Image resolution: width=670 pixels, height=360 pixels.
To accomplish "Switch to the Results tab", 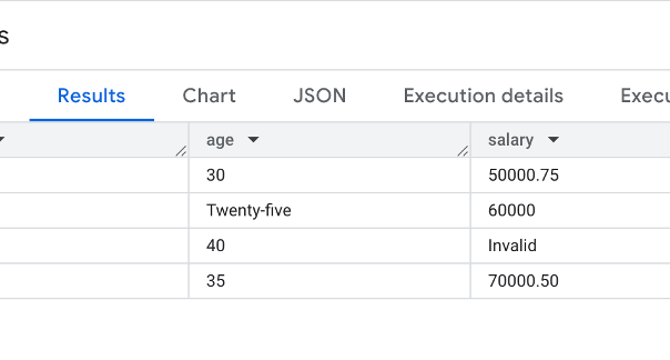I will [x=91, y=96].
